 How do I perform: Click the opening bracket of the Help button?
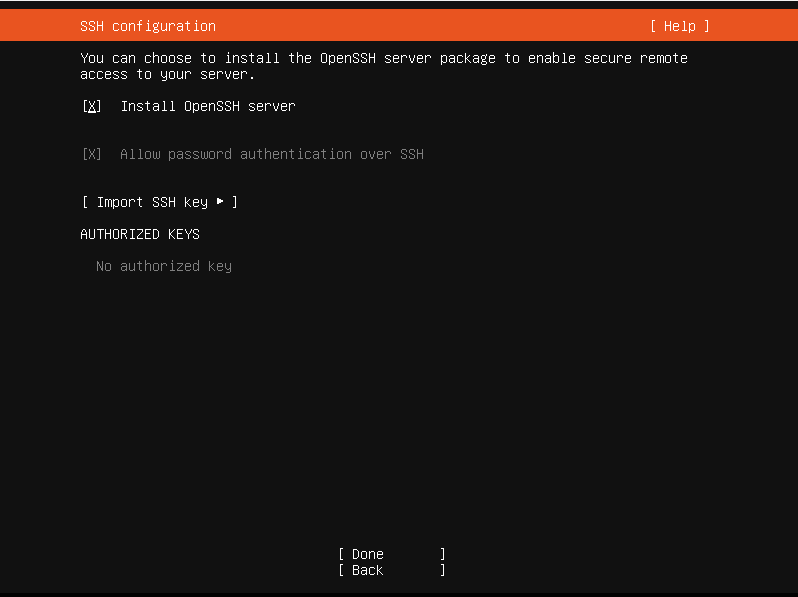point(653,26)
